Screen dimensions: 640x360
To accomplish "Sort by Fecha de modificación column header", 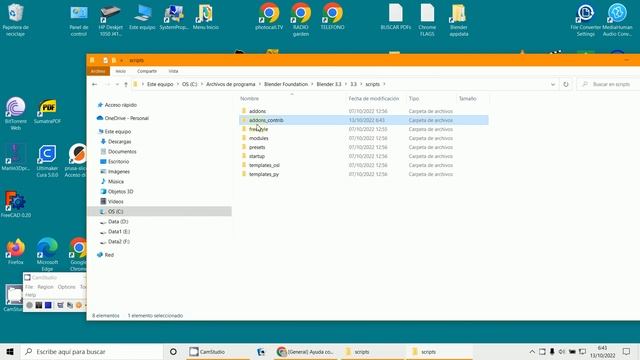I will 373,98.
